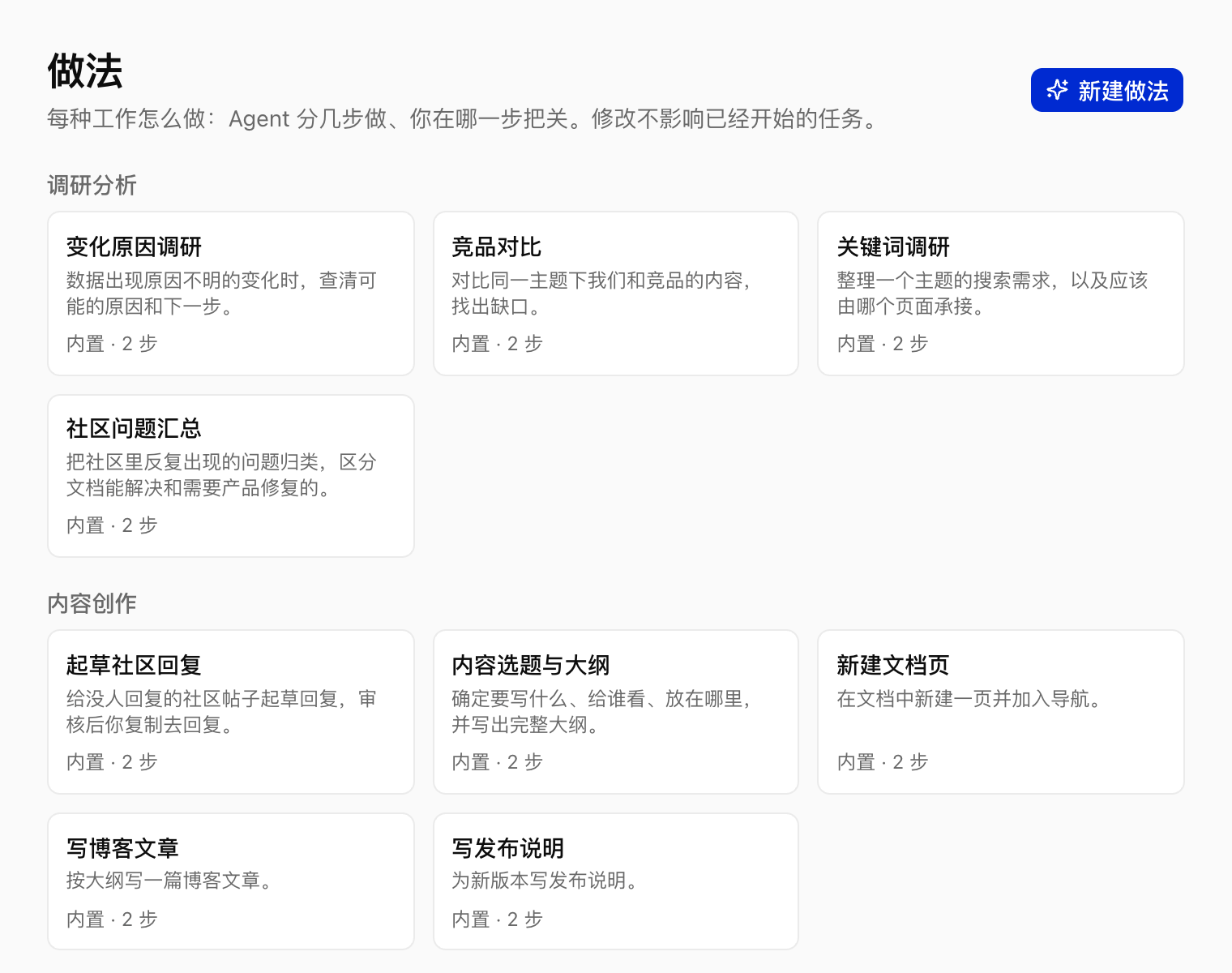Click 内置 · 2 步 under 新建文档页
Image resolution: width=1232 pixels, height=973 pixels.
[883, 762]
